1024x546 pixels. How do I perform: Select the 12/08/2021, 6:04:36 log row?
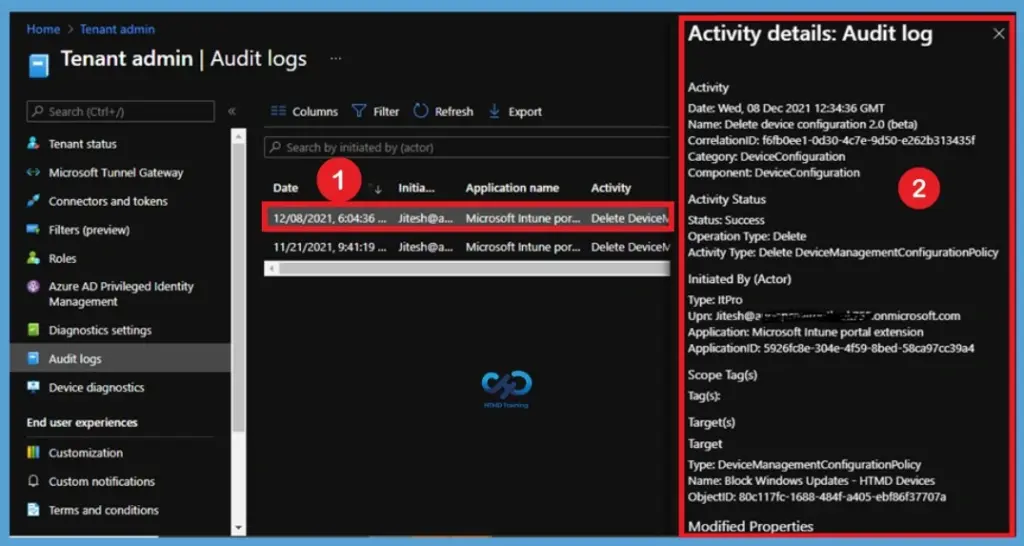(x=468, y=218)
